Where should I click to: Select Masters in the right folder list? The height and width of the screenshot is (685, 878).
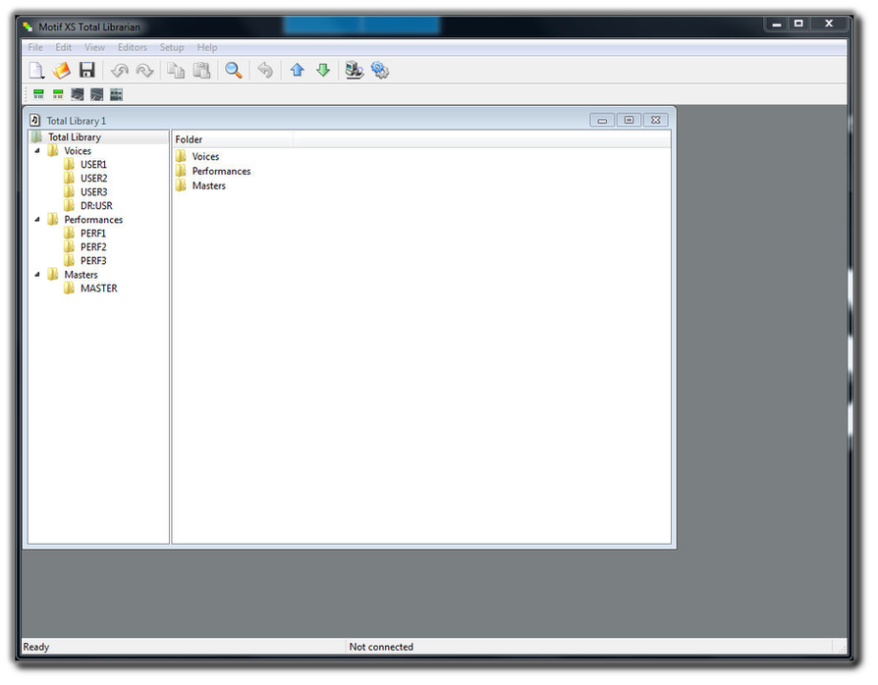(209, 186)
